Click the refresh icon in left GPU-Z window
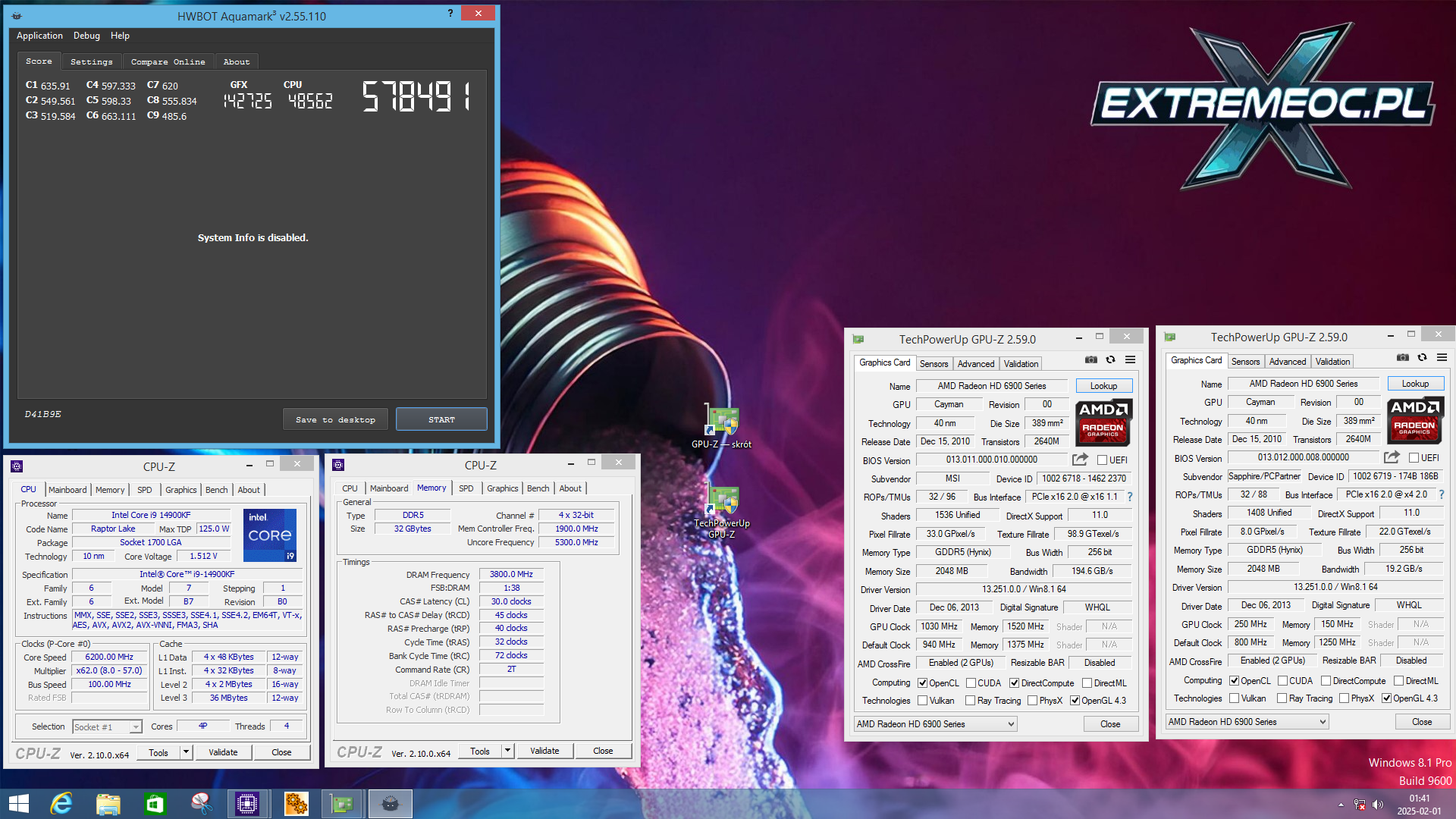This screenshot has width=1456, height=819. click(1110, 360)
